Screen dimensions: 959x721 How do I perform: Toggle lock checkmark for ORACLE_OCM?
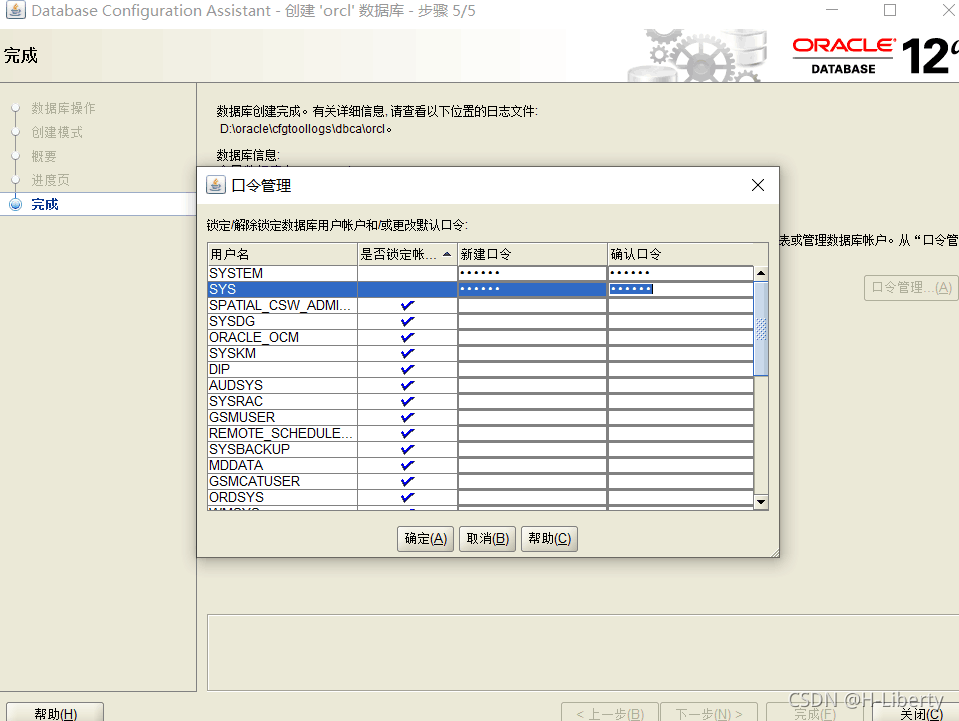point(407,337)
